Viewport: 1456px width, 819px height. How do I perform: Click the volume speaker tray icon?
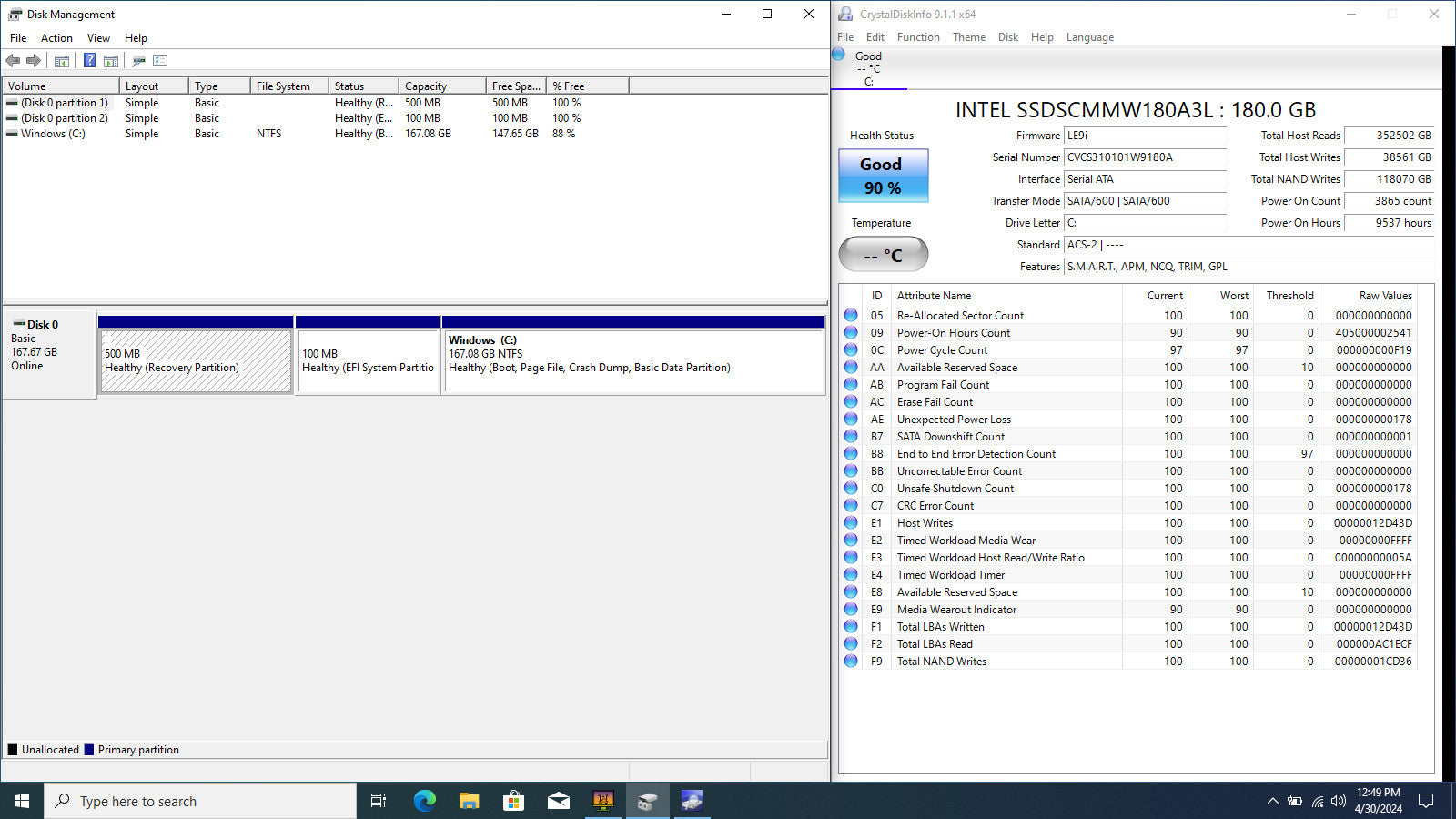[x=1338, y=801]
